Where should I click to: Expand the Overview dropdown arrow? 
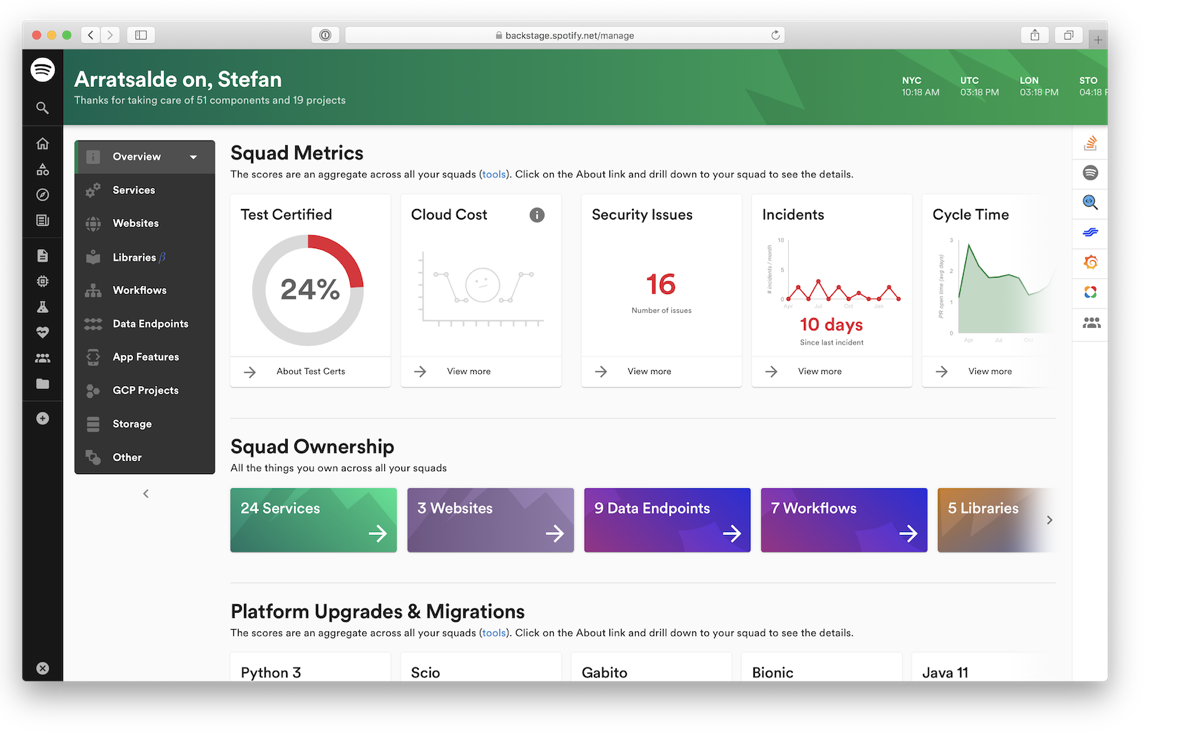click(193, 158)
